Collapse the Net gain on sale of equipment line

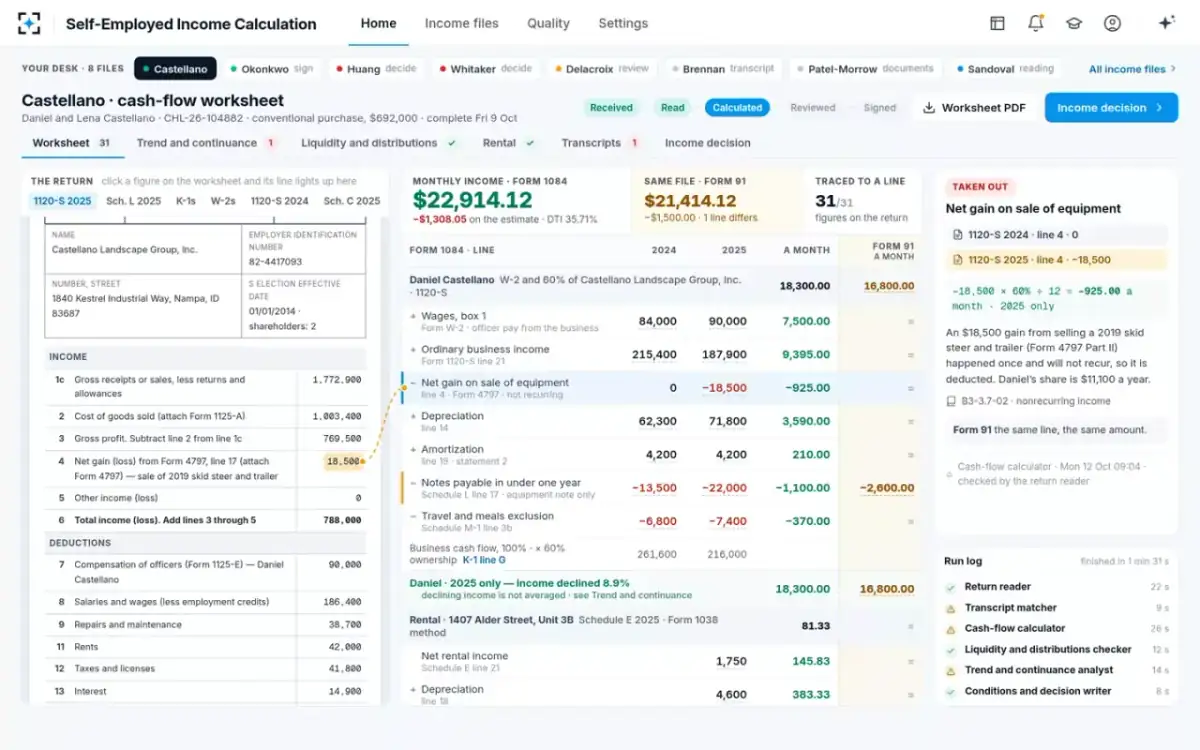[x=414, y=382]
